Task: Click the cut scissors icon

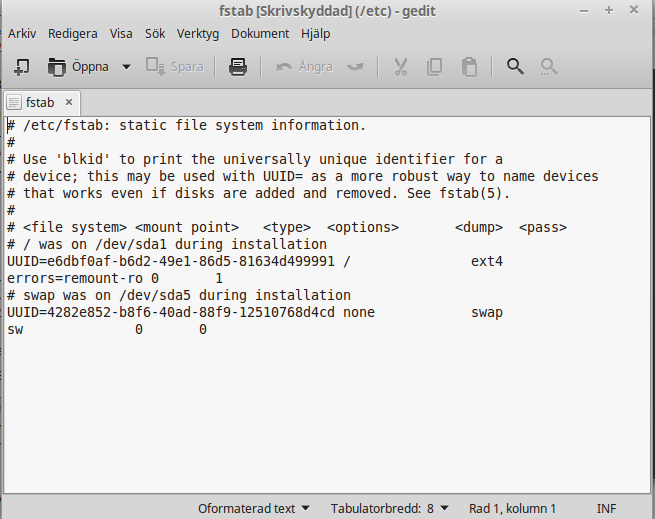Action: tap(401, 67)
